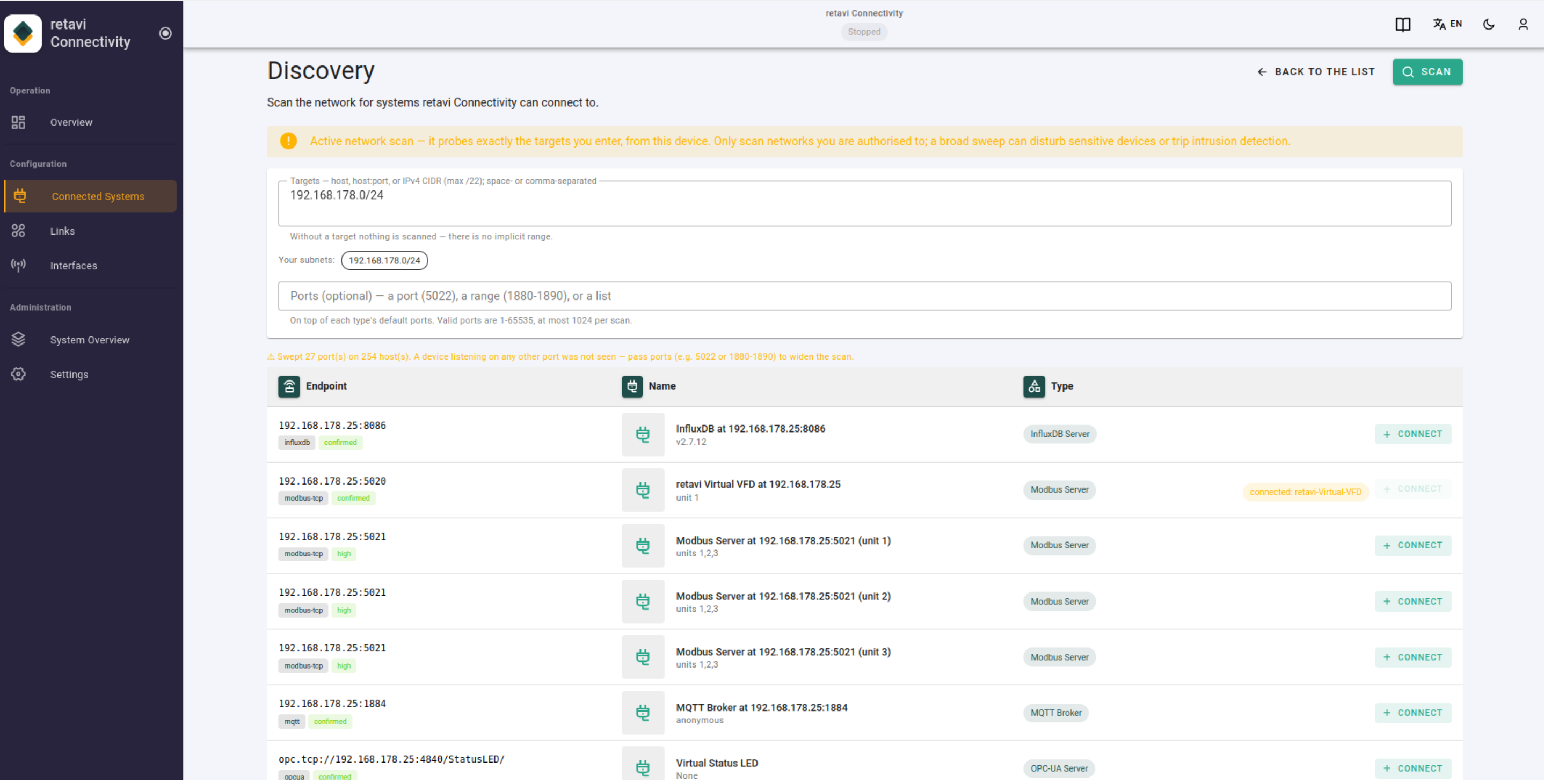Select Connected Systems in the sidebar
This screenshot has height=784, width=1544.
(90, 197)
